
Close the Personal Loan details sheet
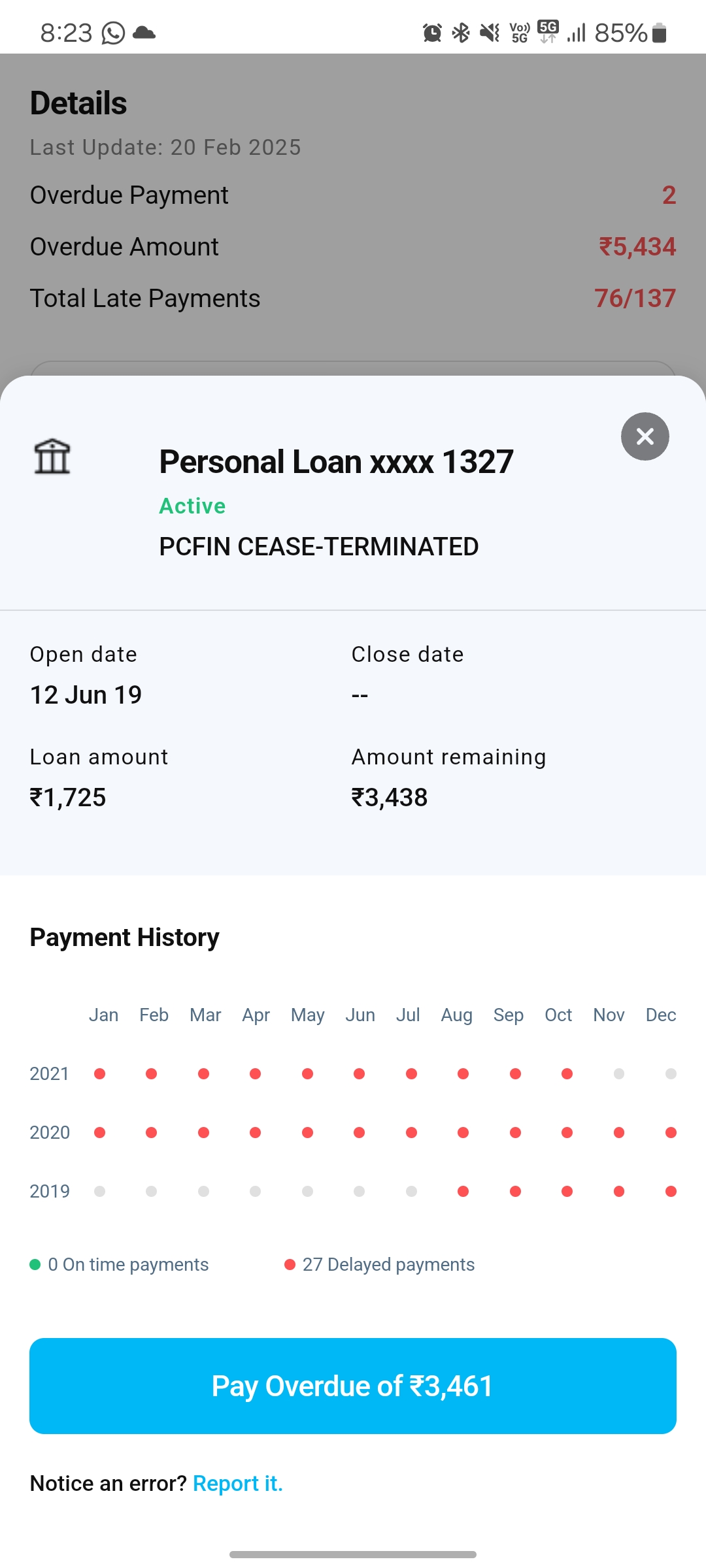tap(645, 436)
